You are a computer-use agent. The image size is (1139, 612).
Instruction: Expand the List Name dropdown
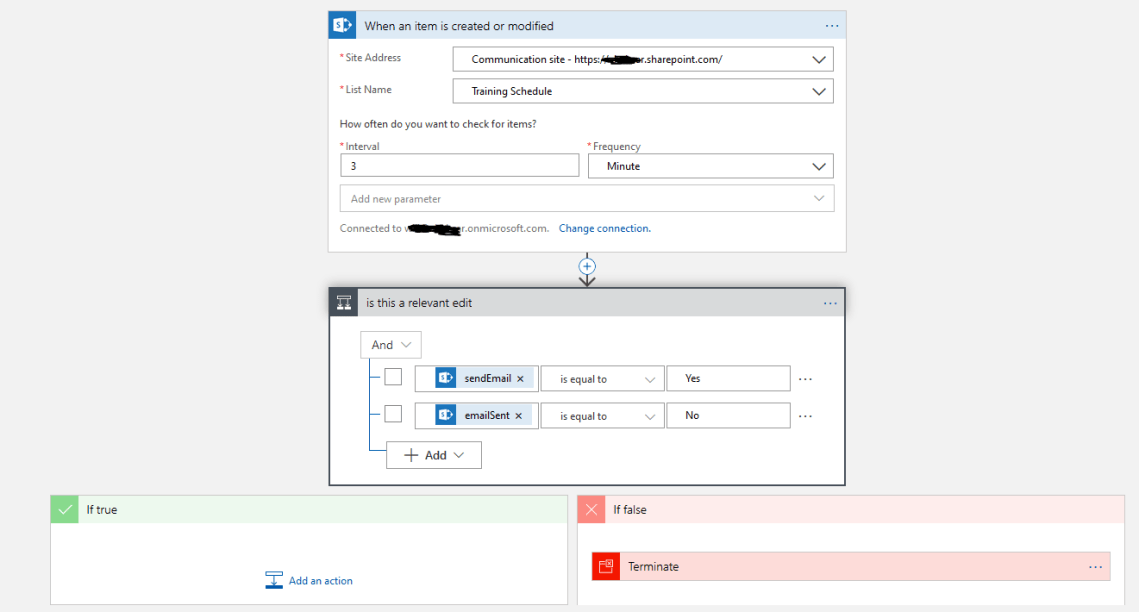click(x=819, y=91)
